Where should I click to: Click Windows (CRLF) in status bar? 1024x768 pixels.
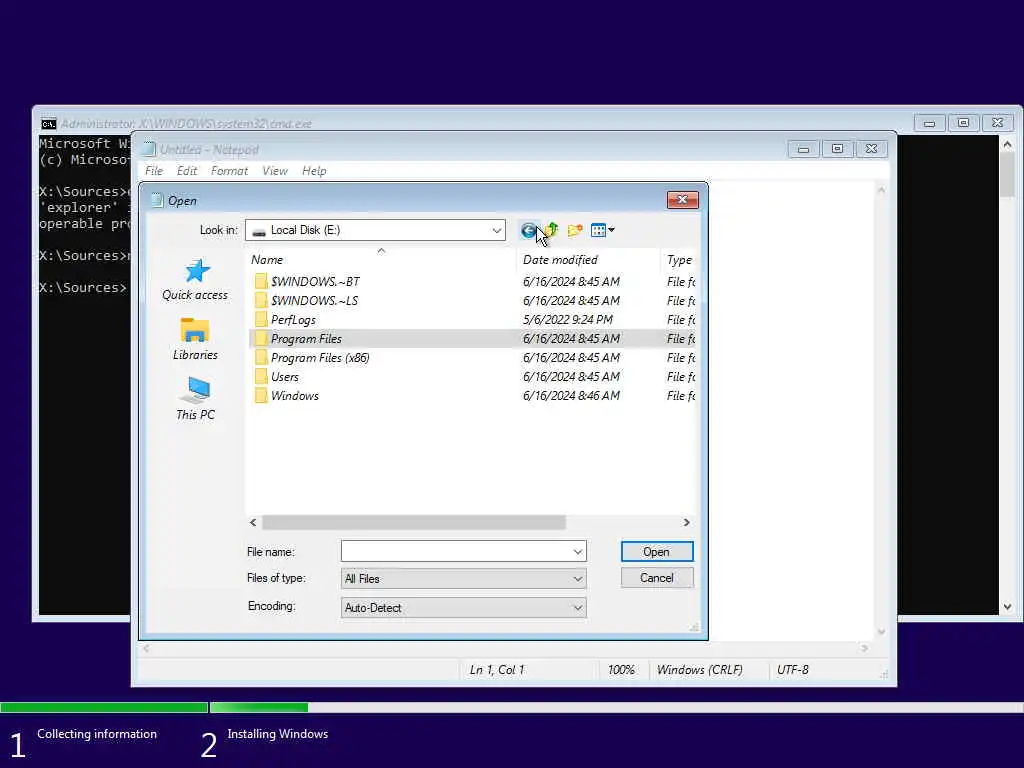click(699, 670)
